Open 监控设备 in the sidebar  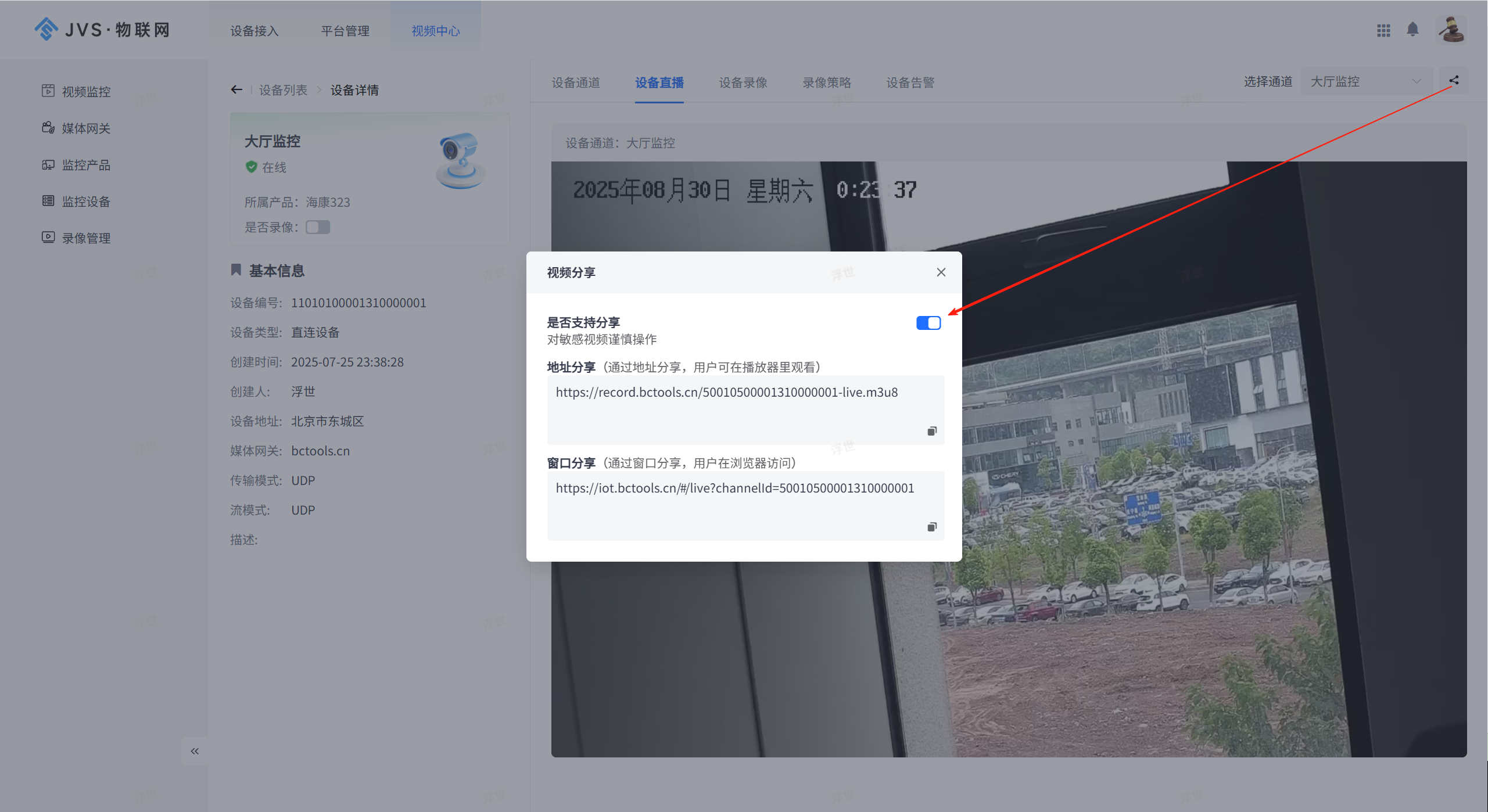point(86,202)
